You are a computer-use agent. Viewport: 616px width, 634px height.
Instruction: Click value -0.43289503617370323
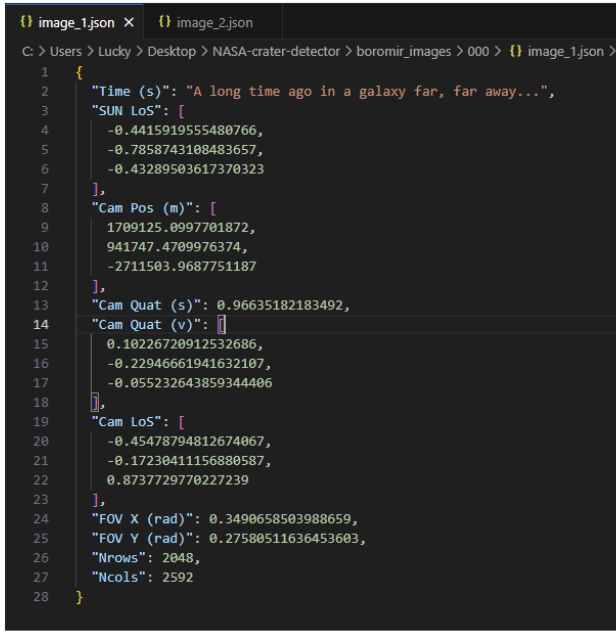coord(186,169)
